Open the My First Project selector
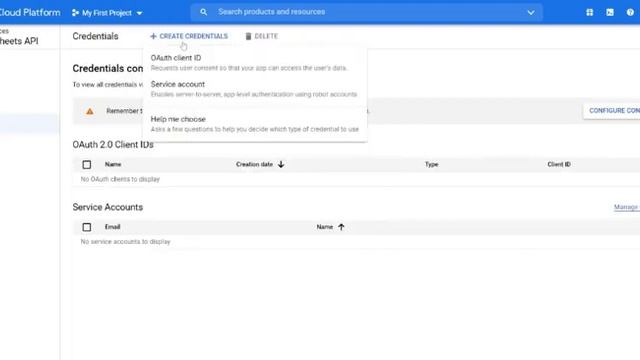Viewport: 640px width, 360px height. 107,13
